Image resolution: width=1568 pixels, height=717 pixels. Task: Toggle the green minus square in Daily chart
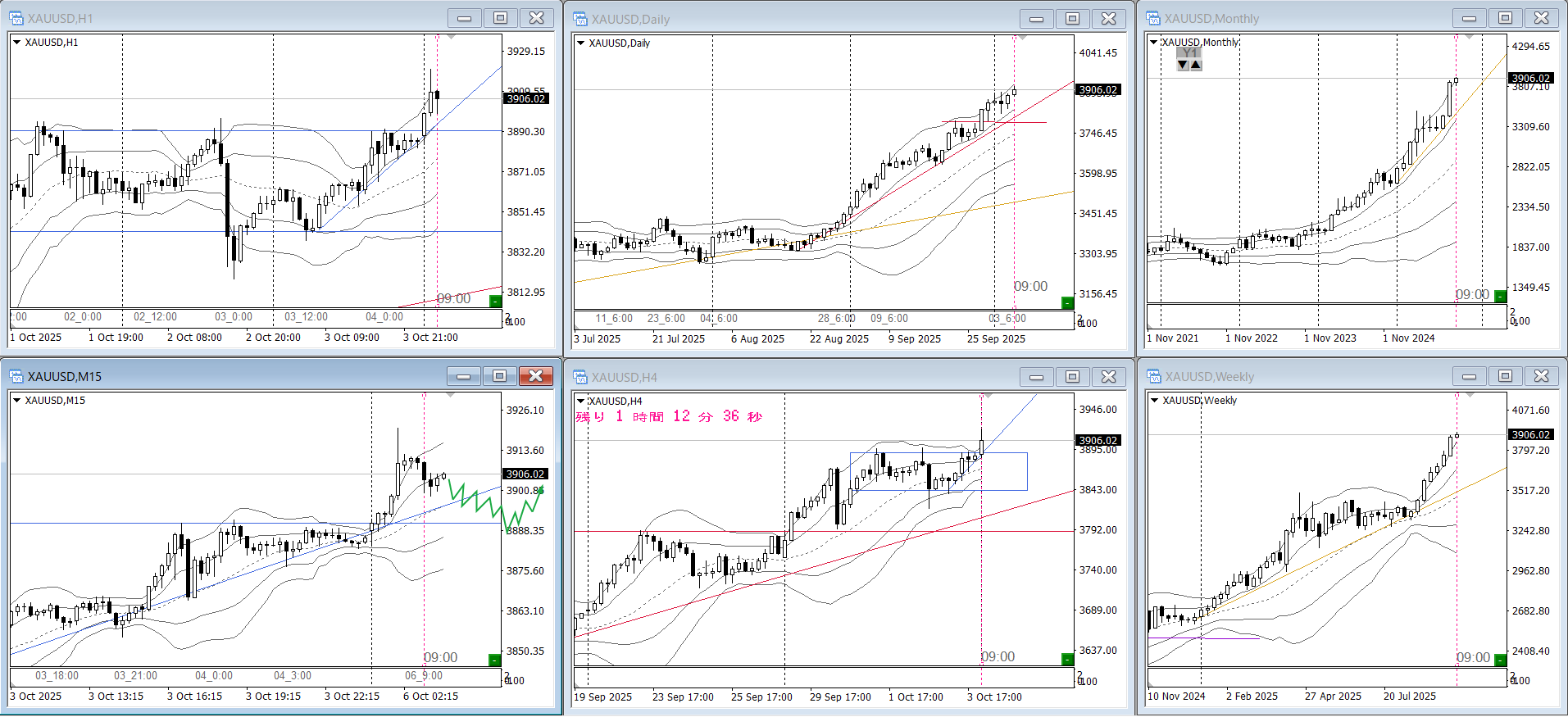[x=1067, y=303]
